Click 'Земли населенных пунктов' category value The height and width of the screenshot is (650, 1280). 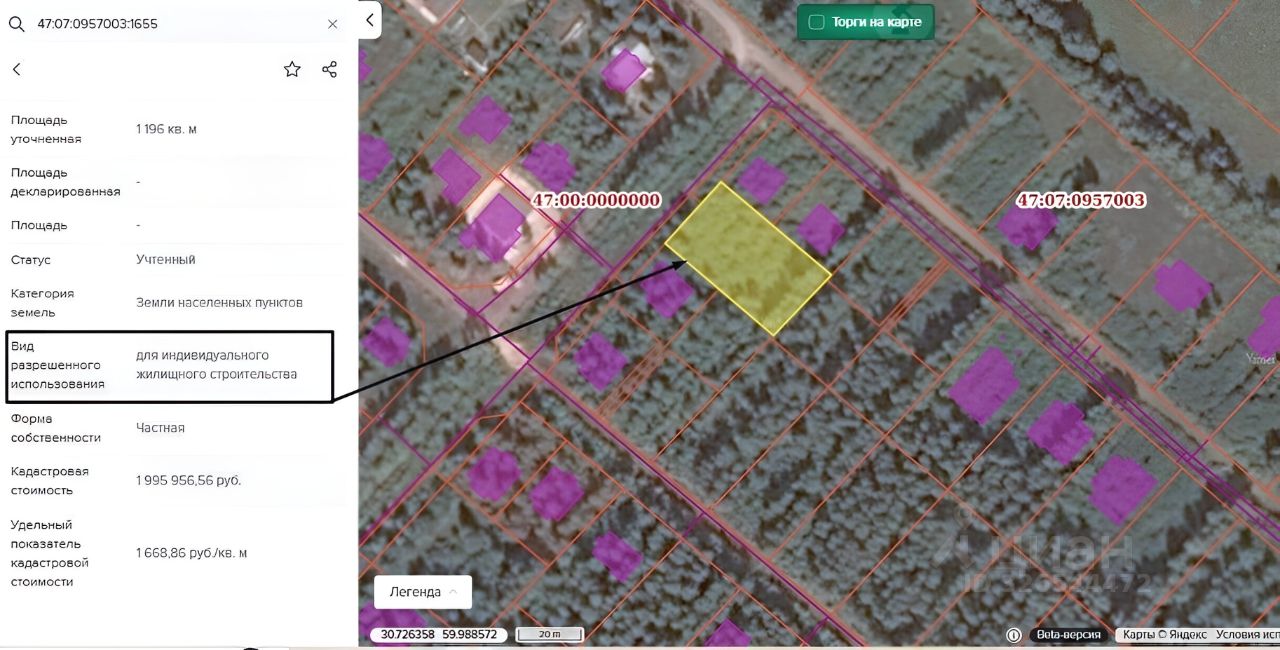pyautogui.click(x=219, y=302)
